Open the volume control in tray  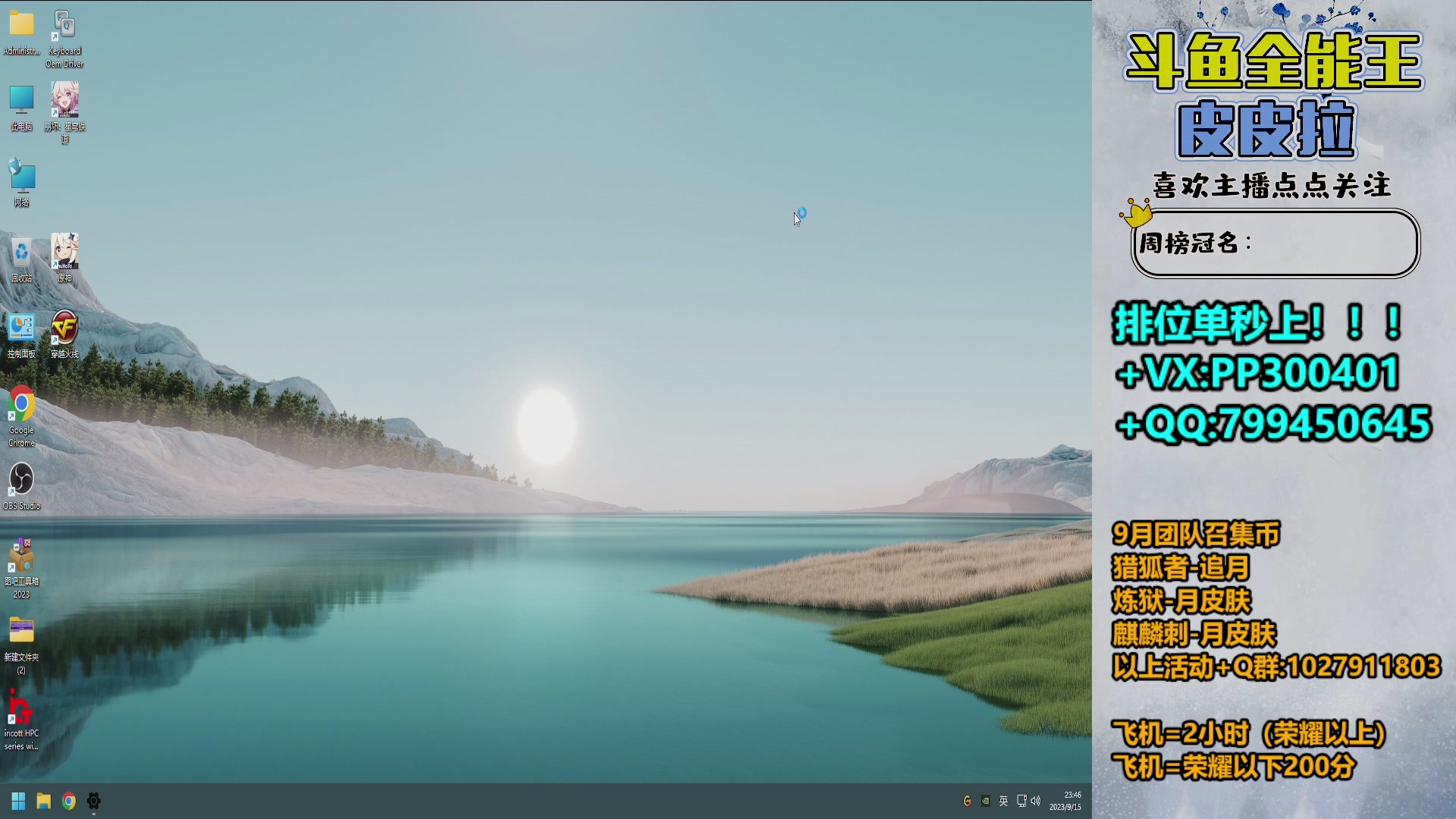(x=1036, y=801)
